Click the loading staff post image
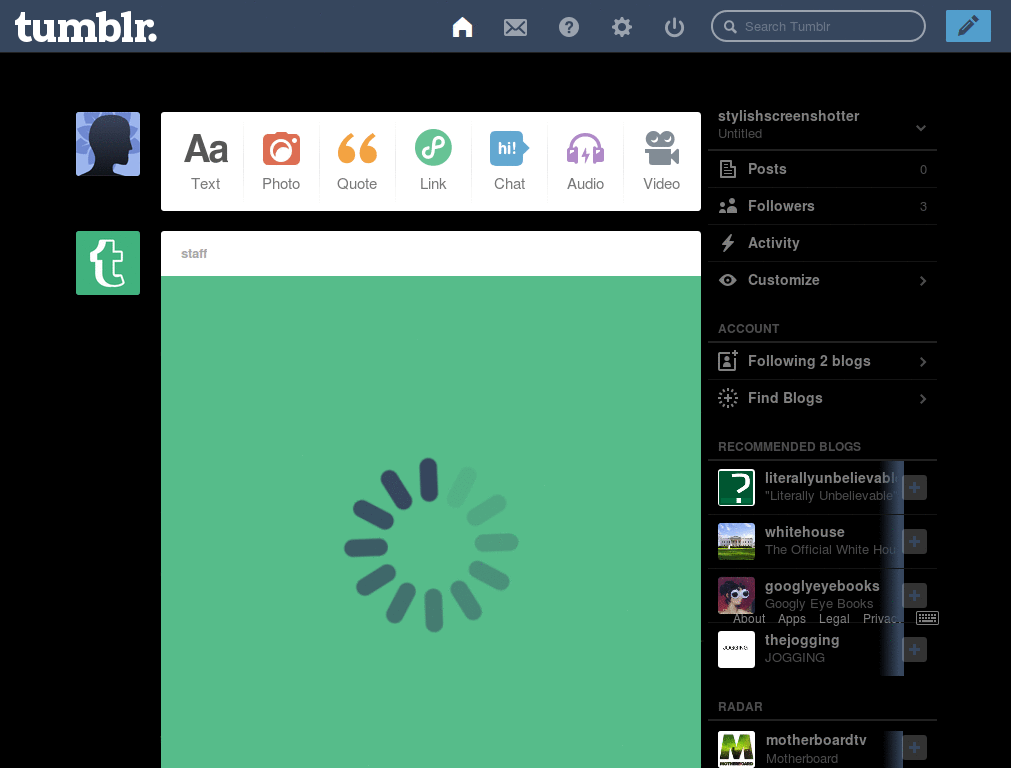1024x768 pixels. pos(431,522)
